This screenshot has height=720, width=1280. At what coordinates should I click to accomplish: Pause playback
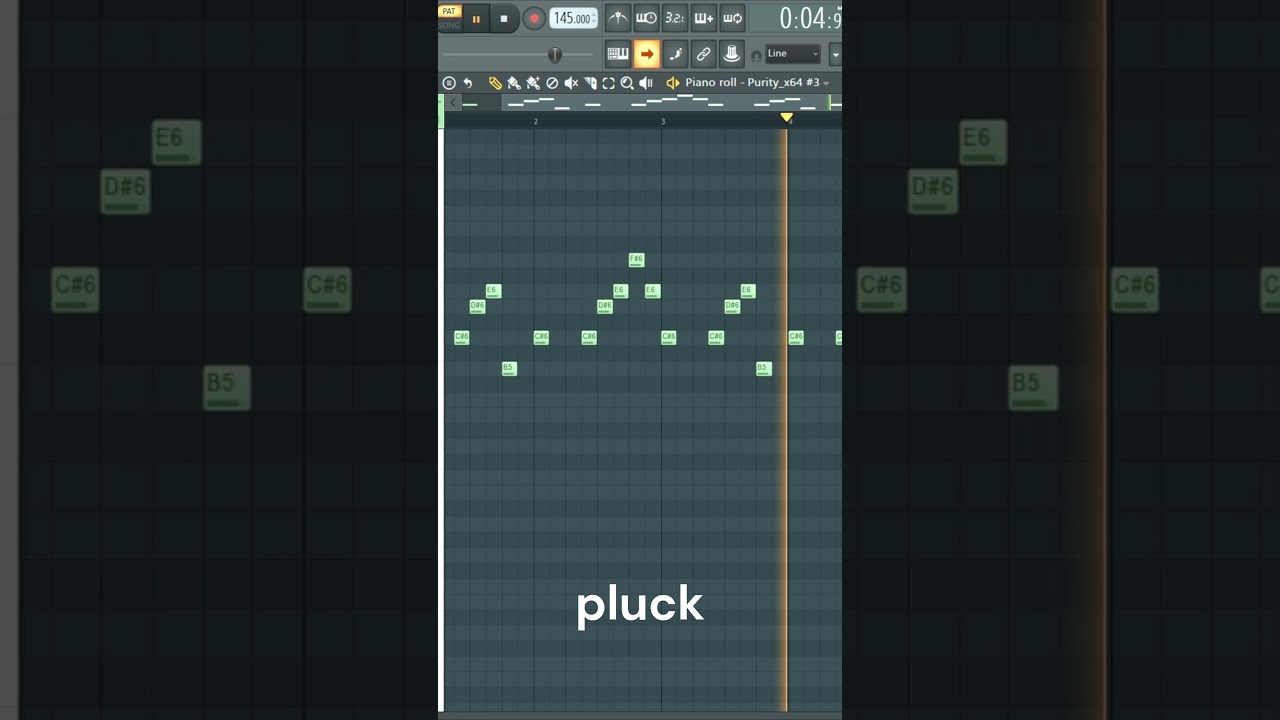(476, 19)
